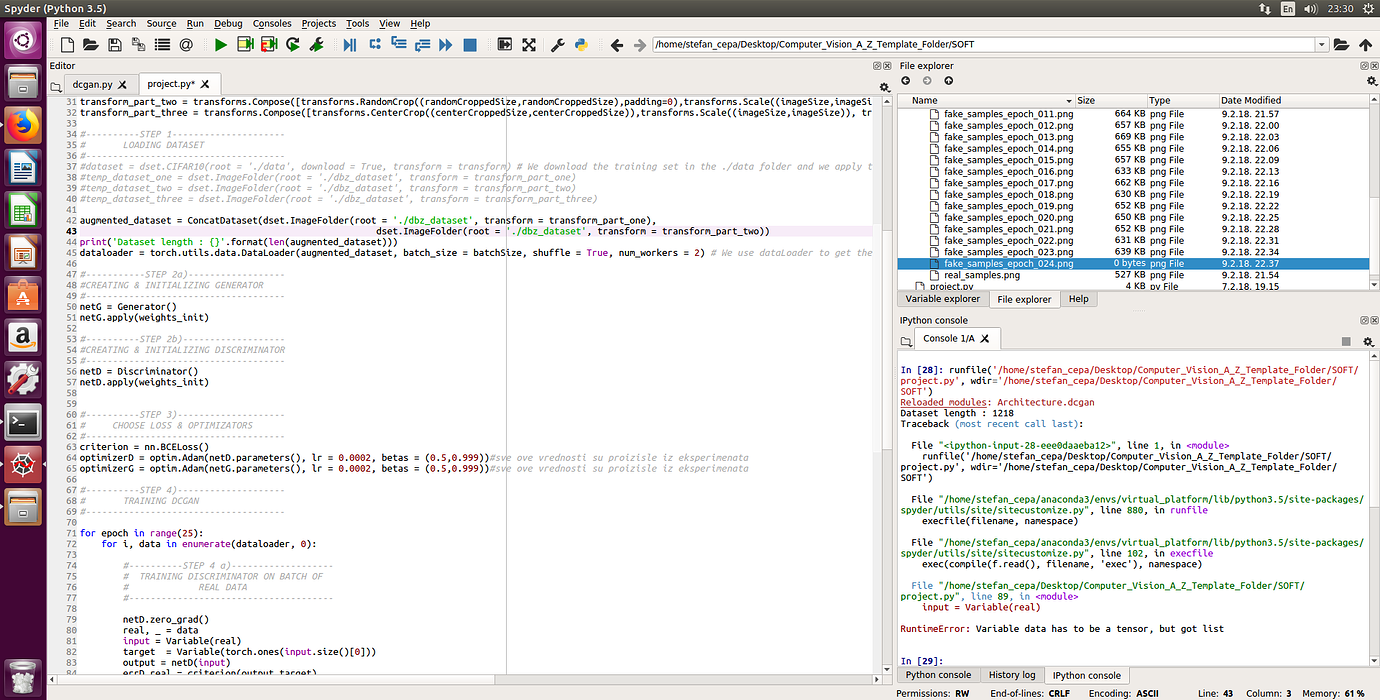Open the PYTHONPATH manager Python icon
The image size is (1380, 700).
(x=580, y=45)
